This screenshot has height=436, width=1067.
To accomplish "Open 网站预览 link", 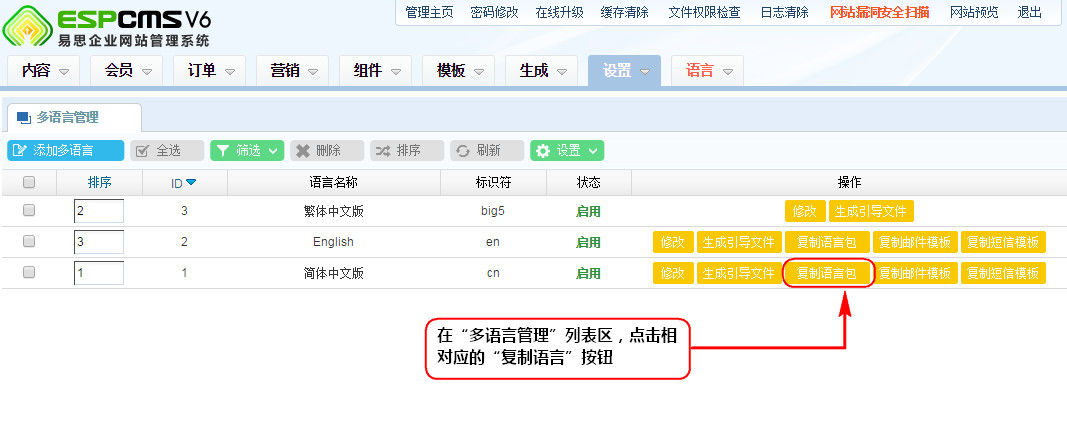I will coord(974,12).
